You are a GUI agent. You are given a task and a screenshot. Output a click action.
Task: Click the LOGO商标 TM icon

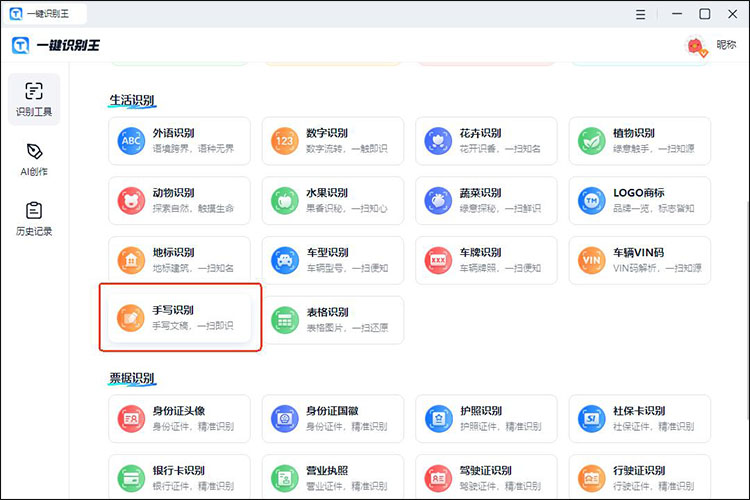(592, 200)
